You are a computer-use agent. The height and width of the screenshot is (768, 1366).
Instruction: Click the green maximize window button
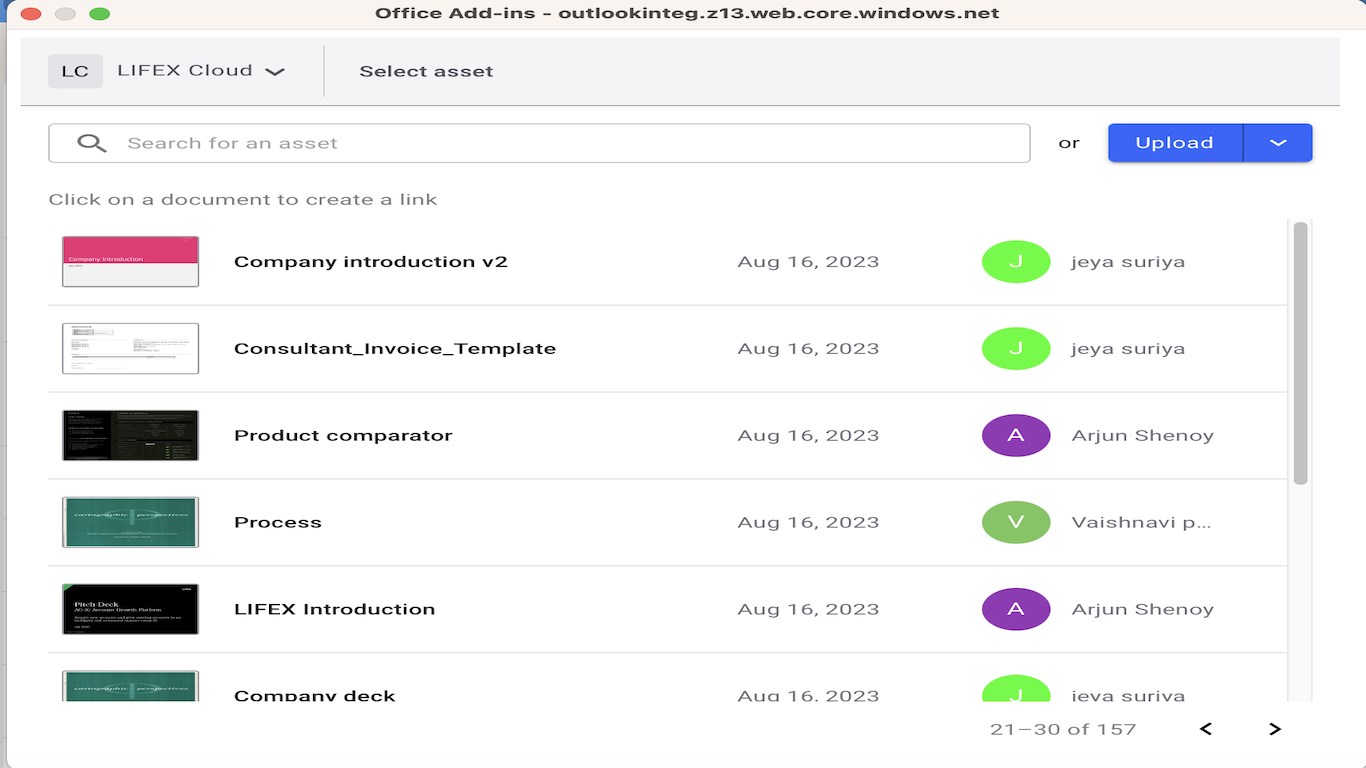tap(99, 14)
